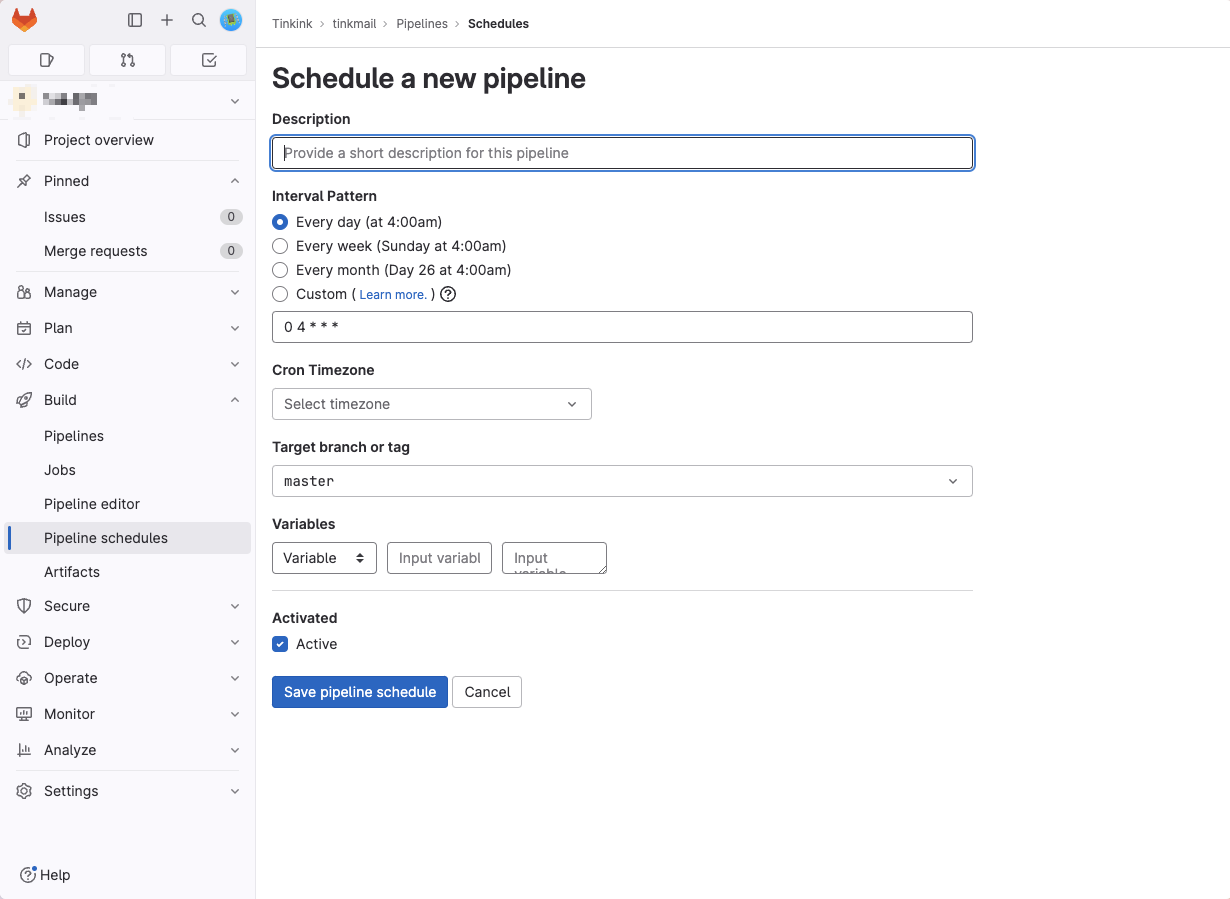Open the target branch master dropdown

pos(622,481)
